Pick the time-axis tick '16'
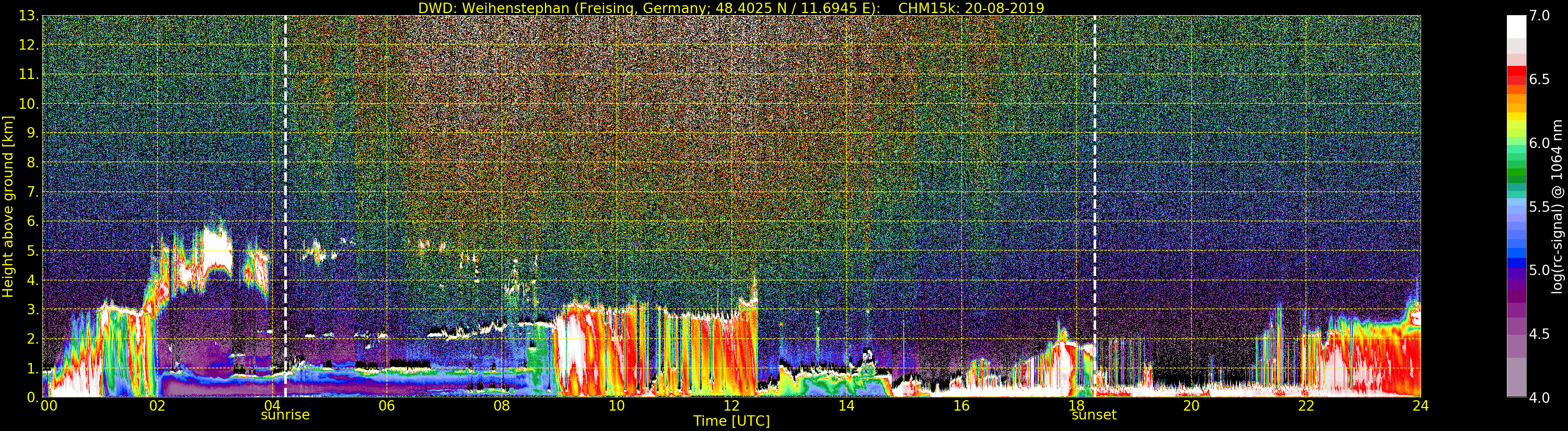Viewport: 1568px width, 431px height. point(961,406)
